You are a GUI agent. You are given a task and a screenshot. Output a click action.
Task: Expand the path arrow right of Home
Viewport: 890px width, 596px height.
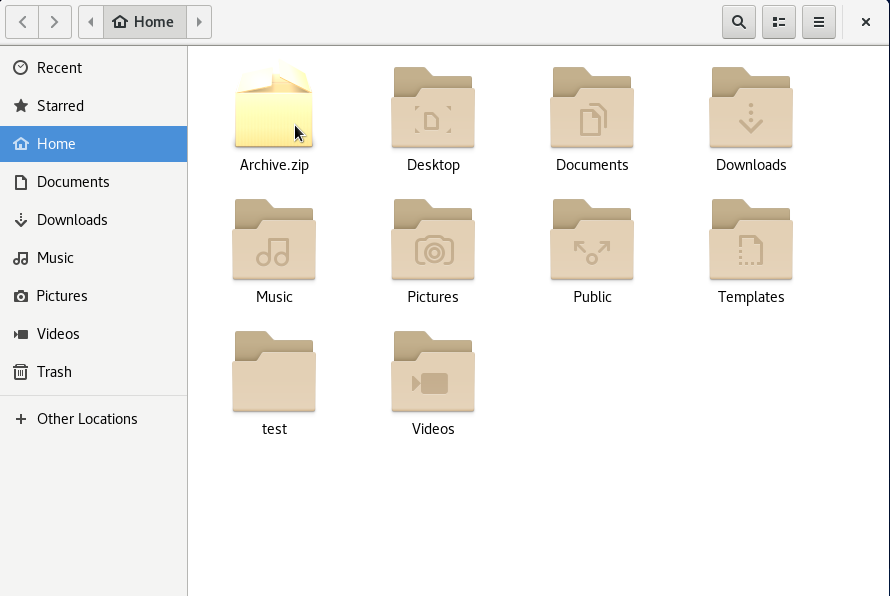click(198, 21)
